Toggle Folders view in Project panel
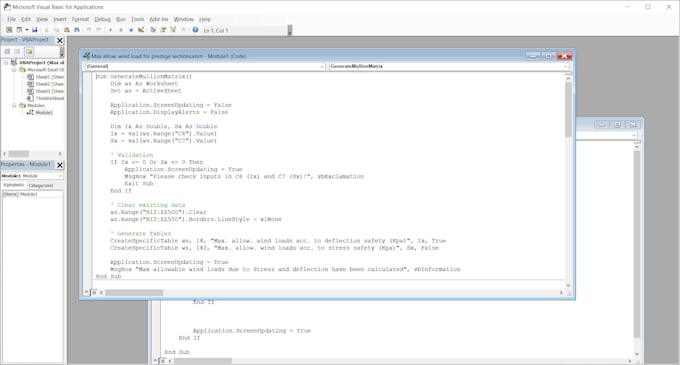Image resolution: width=680 pixels, height=365 pixels. pyautogui.click(x=29, y=52)
